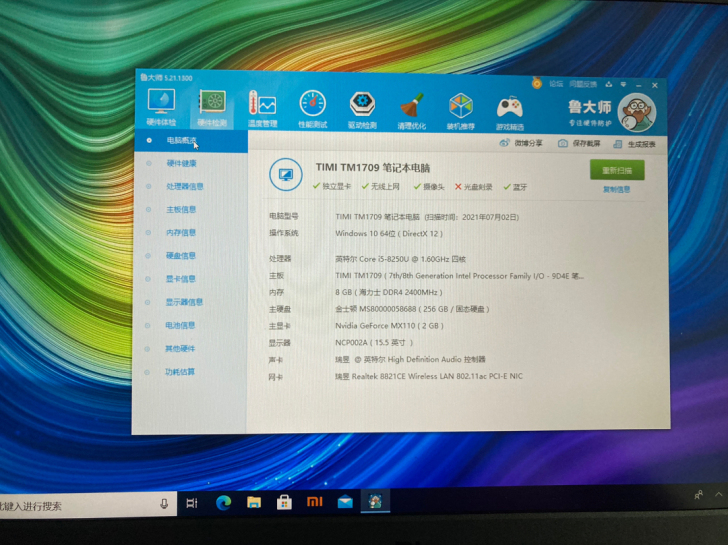
Task: Select 硬件健康 in the sidebar
Action: [182, 163]
